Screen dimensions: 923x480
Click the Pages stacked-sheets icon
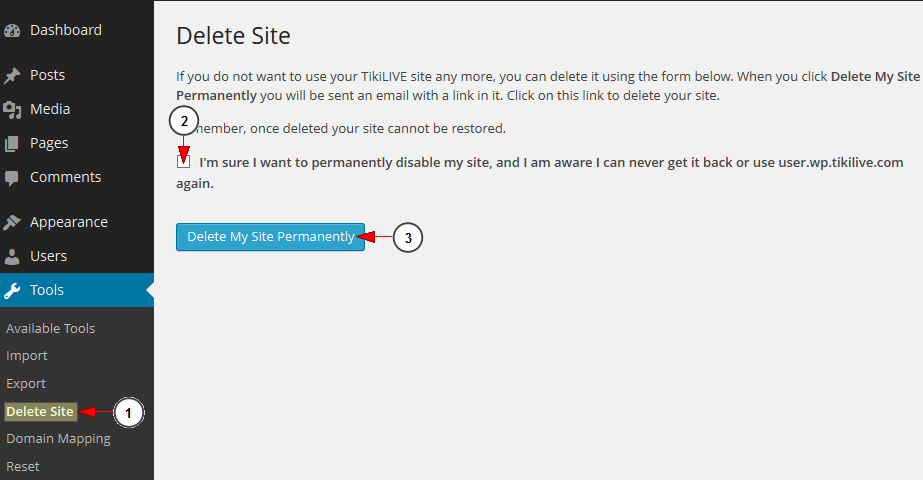tap(12, 144)
